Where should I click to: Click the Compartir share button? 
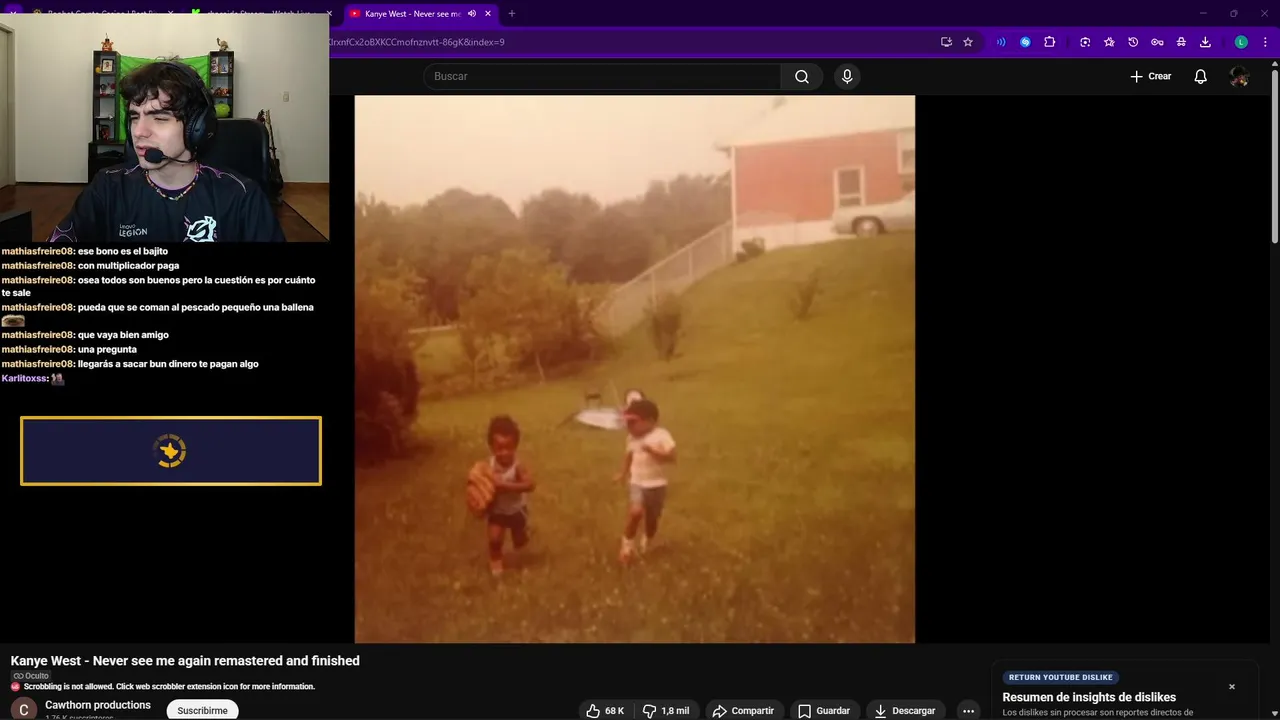[743, 711]
